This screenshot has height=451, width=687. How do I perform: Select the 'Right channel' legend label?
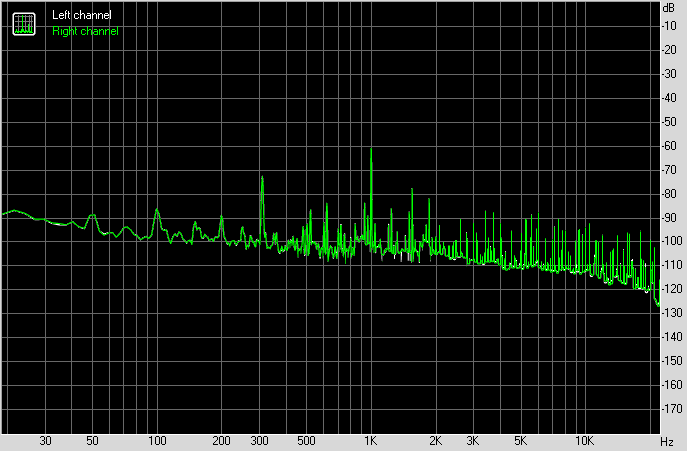click(85, 31)
